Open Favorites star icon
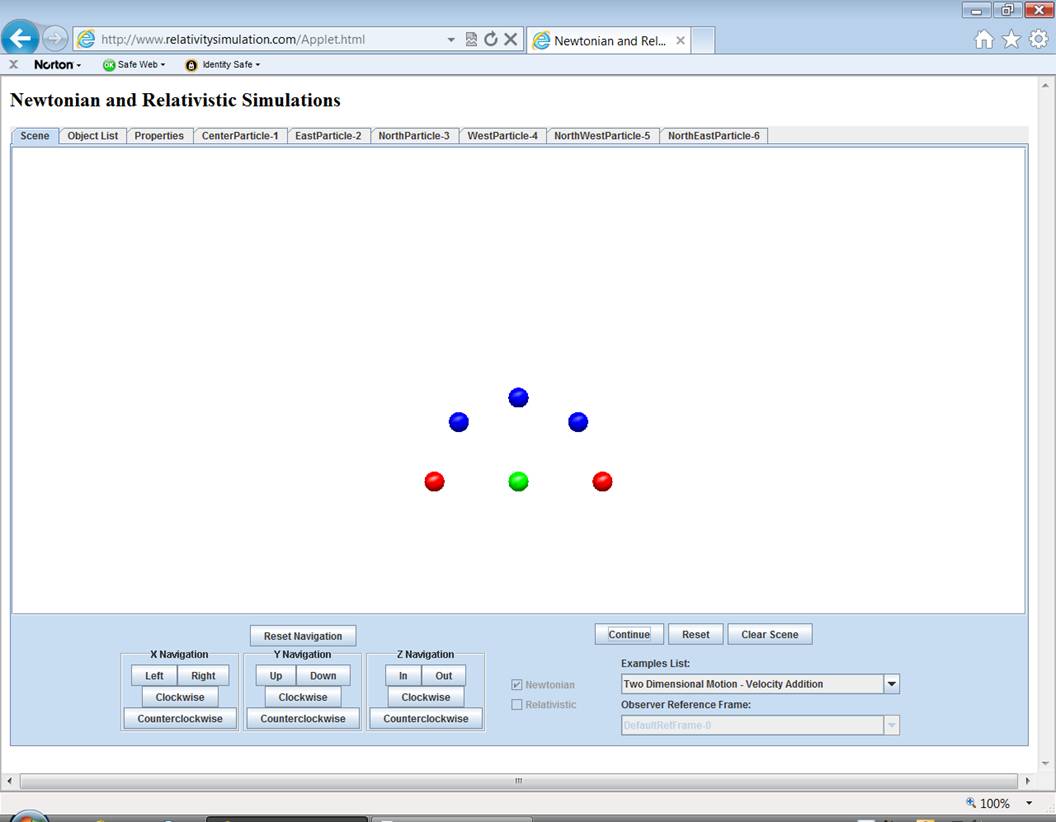Viewport: 1056px width, 822px height. pos(1011,40)
